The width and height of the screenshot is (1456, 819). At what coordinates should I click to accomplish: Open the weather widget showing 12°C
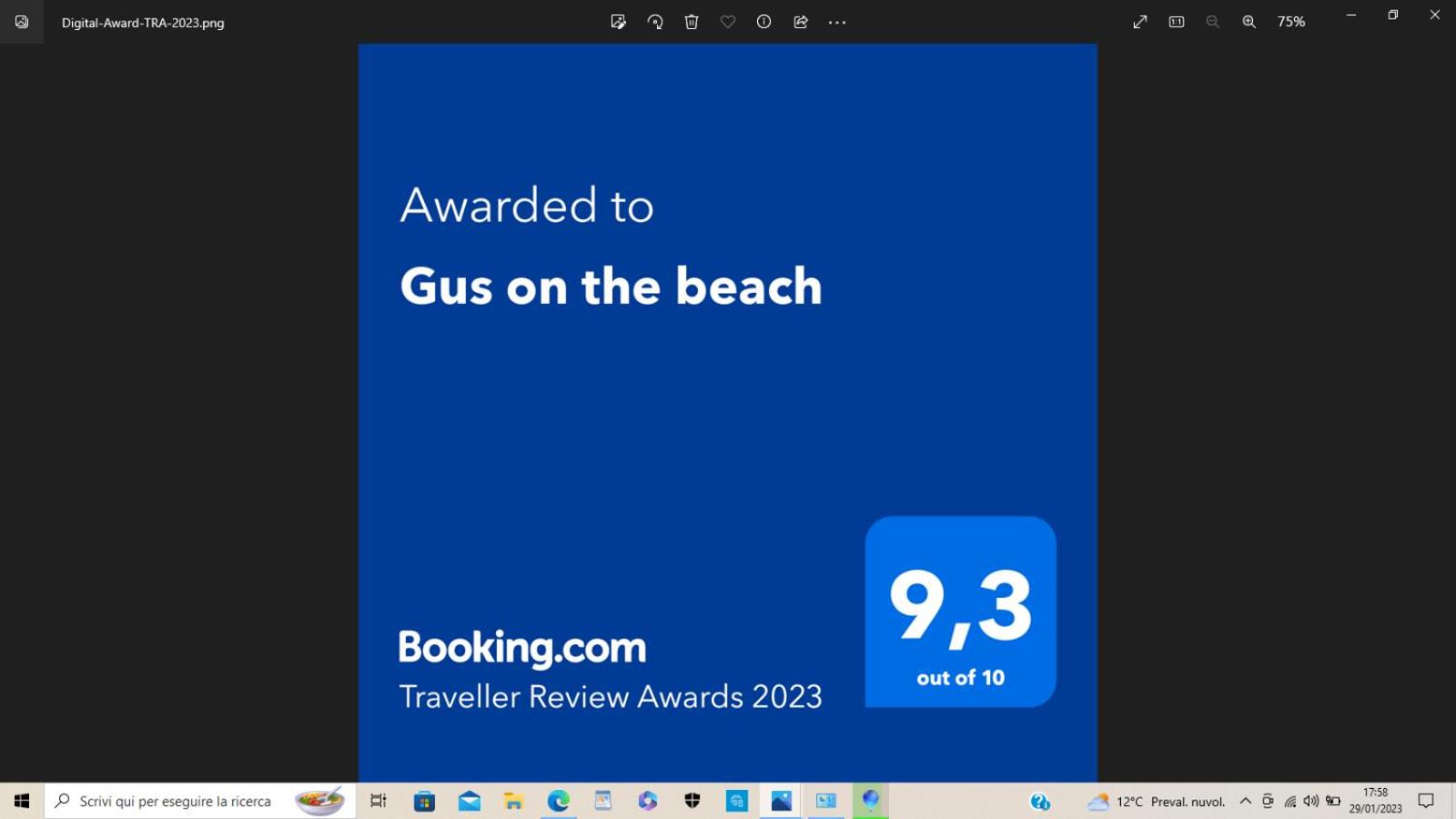click(1156, 801)
